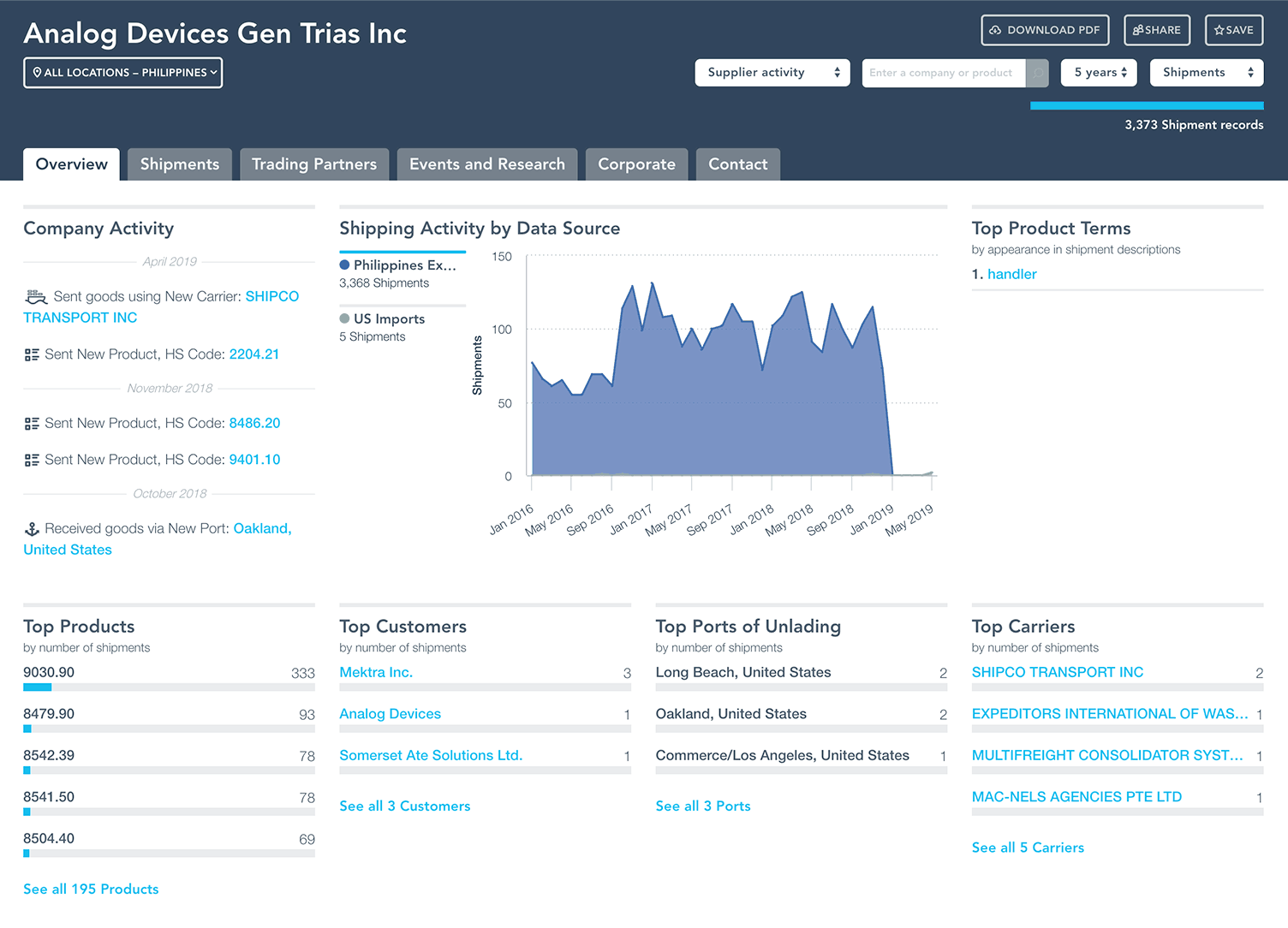Click list icon beside HS Code 9401.10
The width and height of the screenshot is (1288, 928).
pyautogui.click(x=32, y=461)
